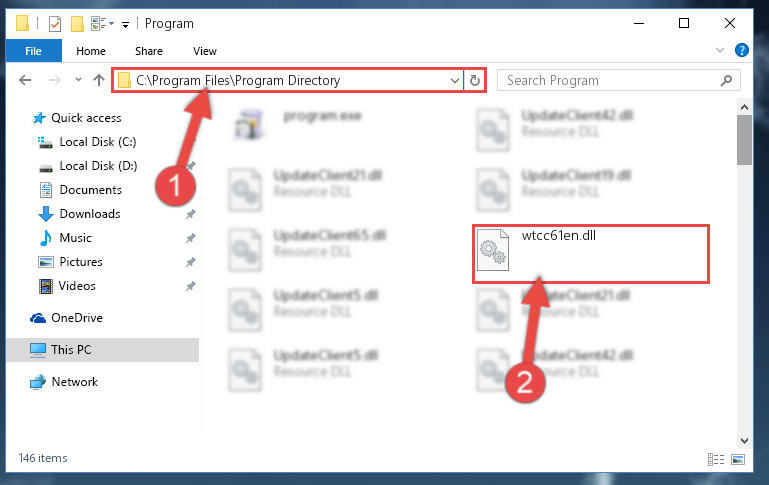Expand address bar history dropdown
The width and height of the screenshot is (769, 485).
click(455, 80)
